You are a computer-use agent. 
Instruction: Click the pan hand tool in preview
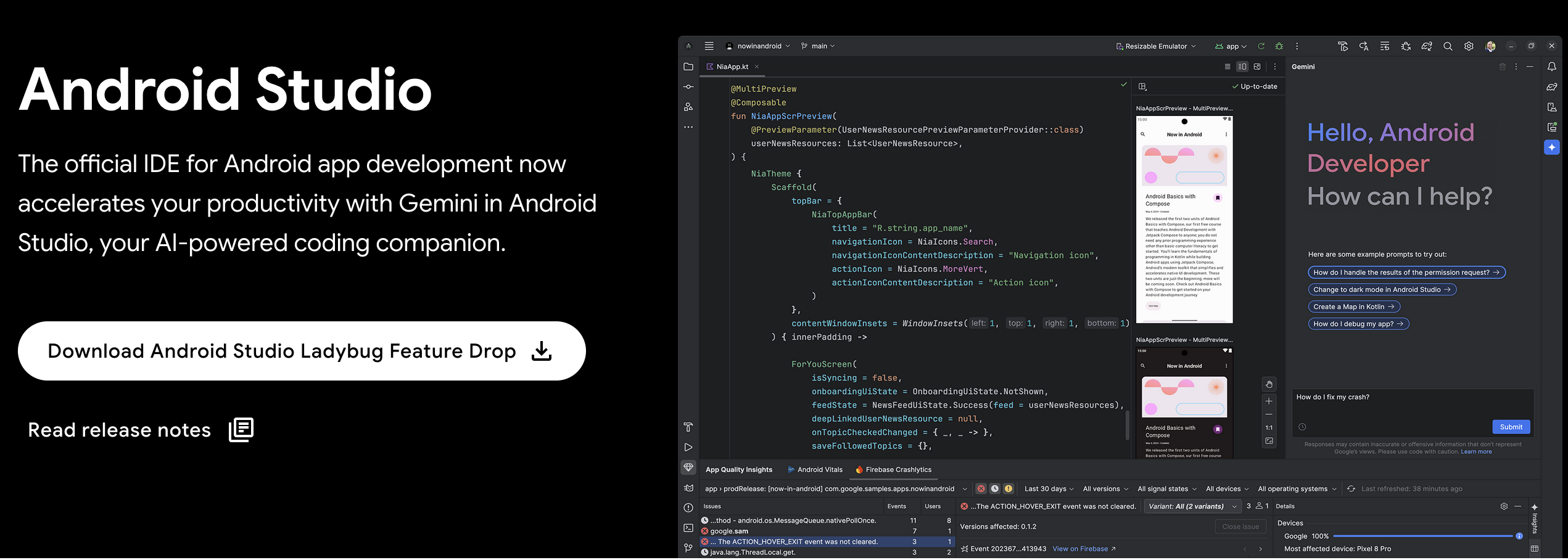tap(1269, 384)
